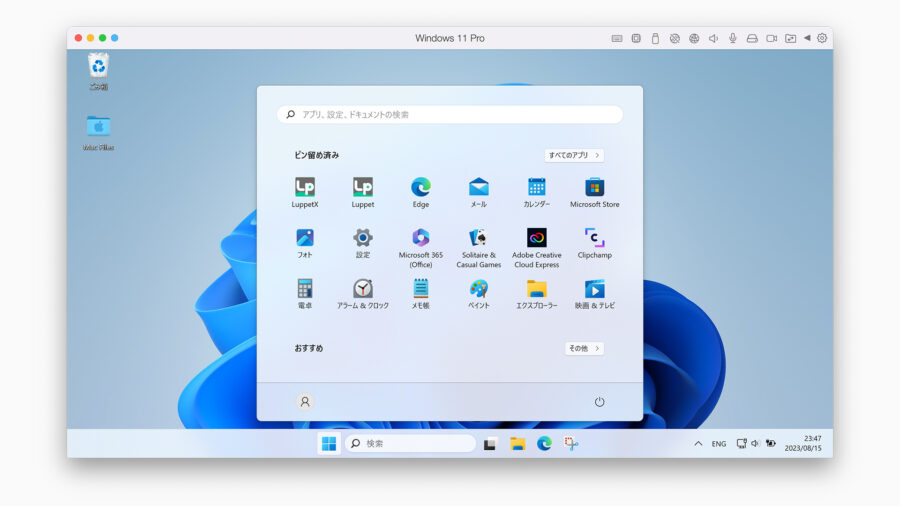Click the Parallels network globe icon

(694, 38)
